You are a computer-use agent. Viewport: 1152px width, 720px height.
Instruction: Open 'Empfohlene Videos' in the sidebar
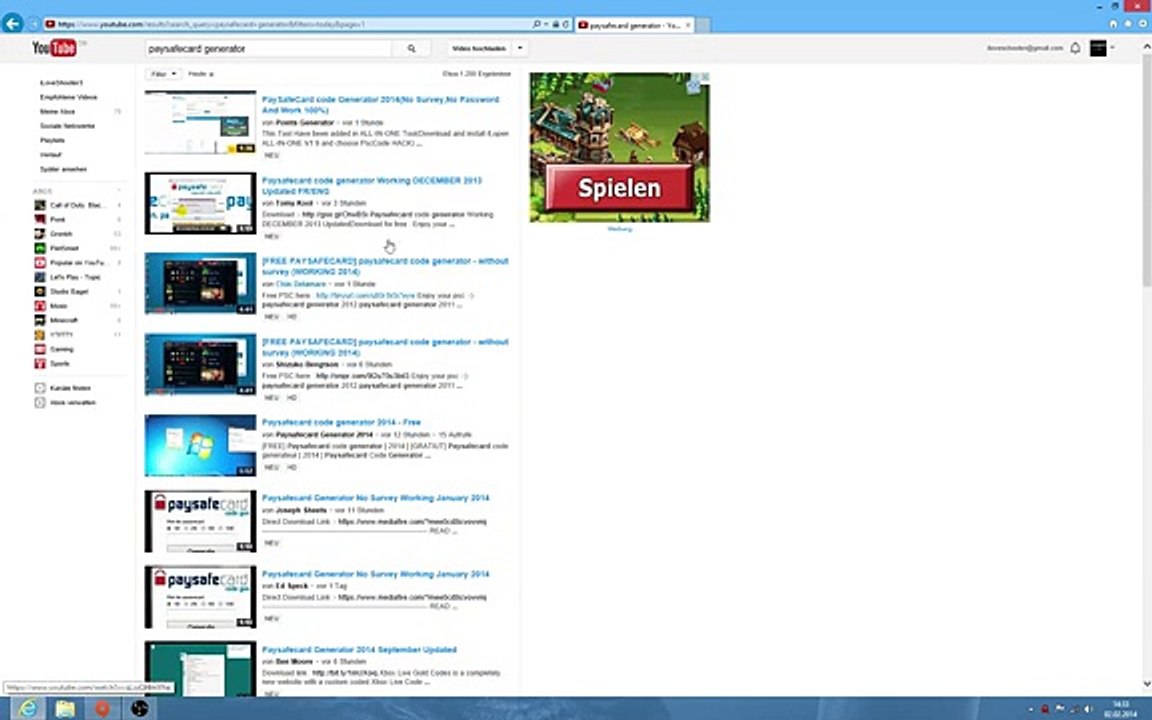[x=68, y=97]
